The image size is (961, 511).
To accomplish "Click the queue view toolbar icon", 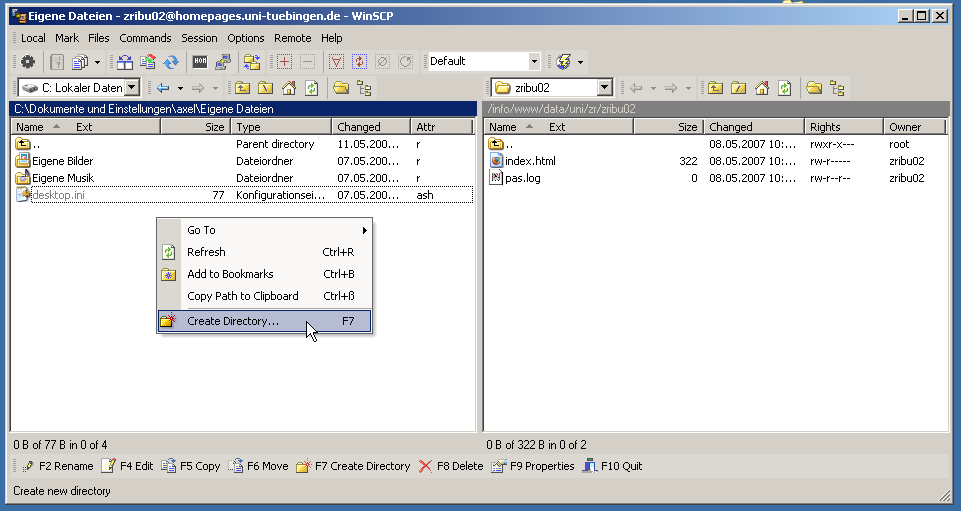I will [57, 61].
